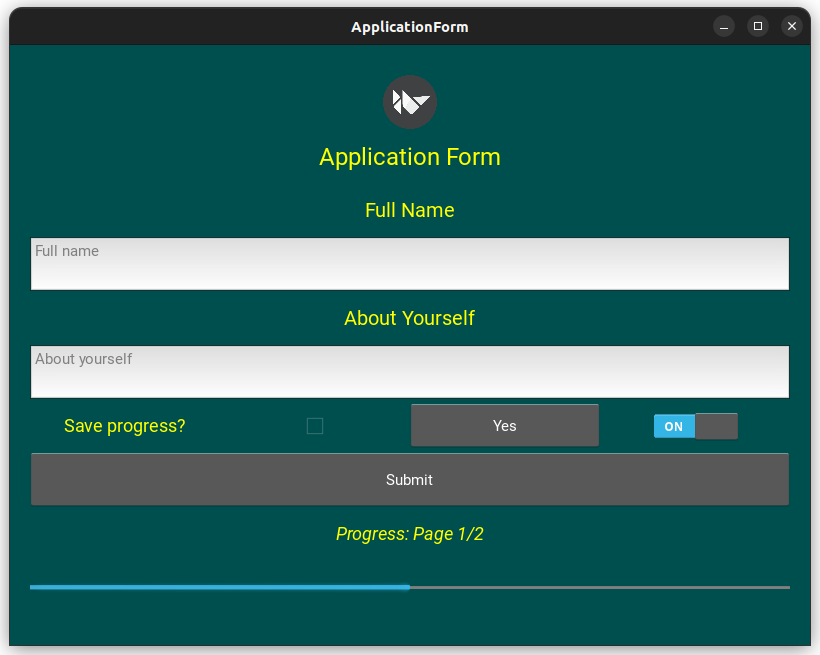Maximize the ApplicationForm window

tap(758, 26)
